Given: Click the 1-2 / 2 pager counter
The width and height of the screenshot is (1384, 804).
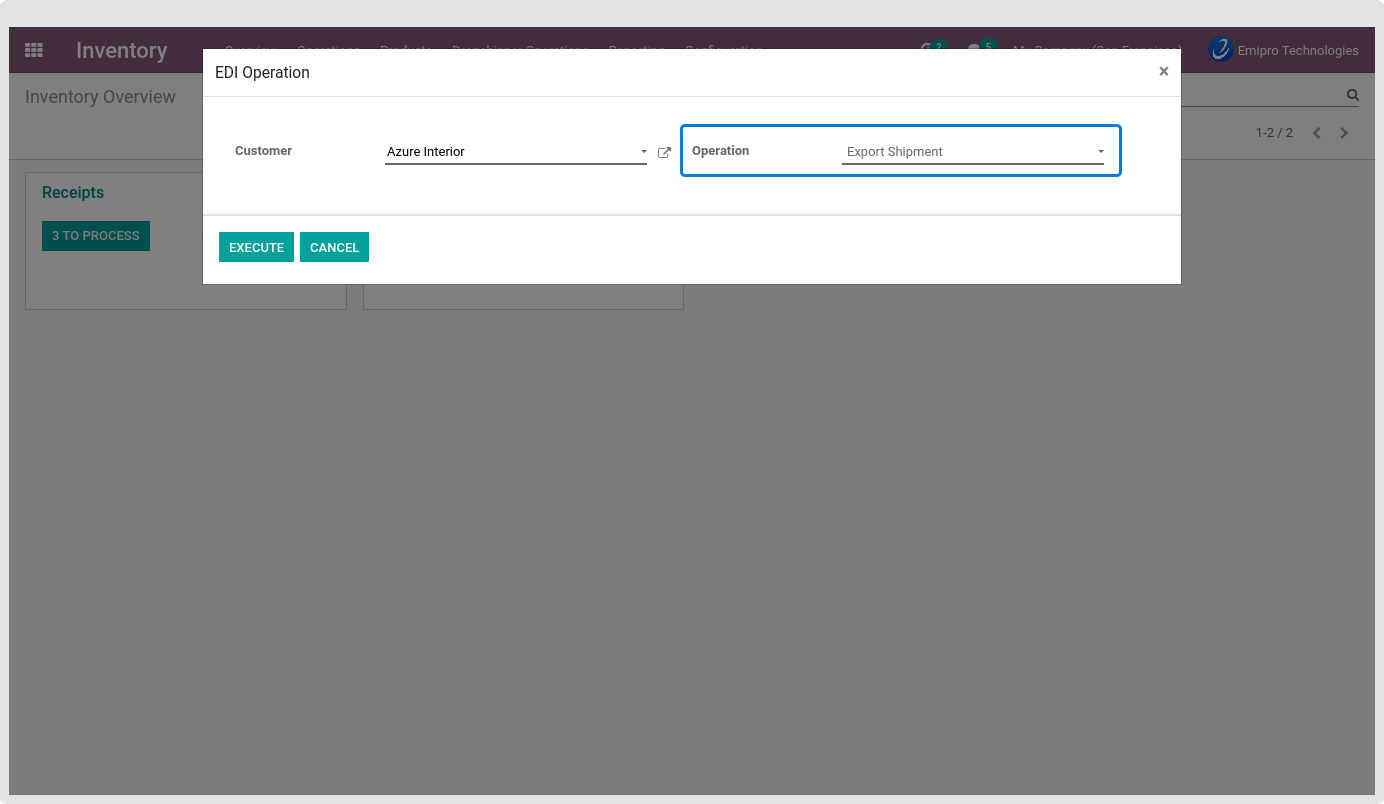Looking at the screenshot, I should coord(1274,133).
